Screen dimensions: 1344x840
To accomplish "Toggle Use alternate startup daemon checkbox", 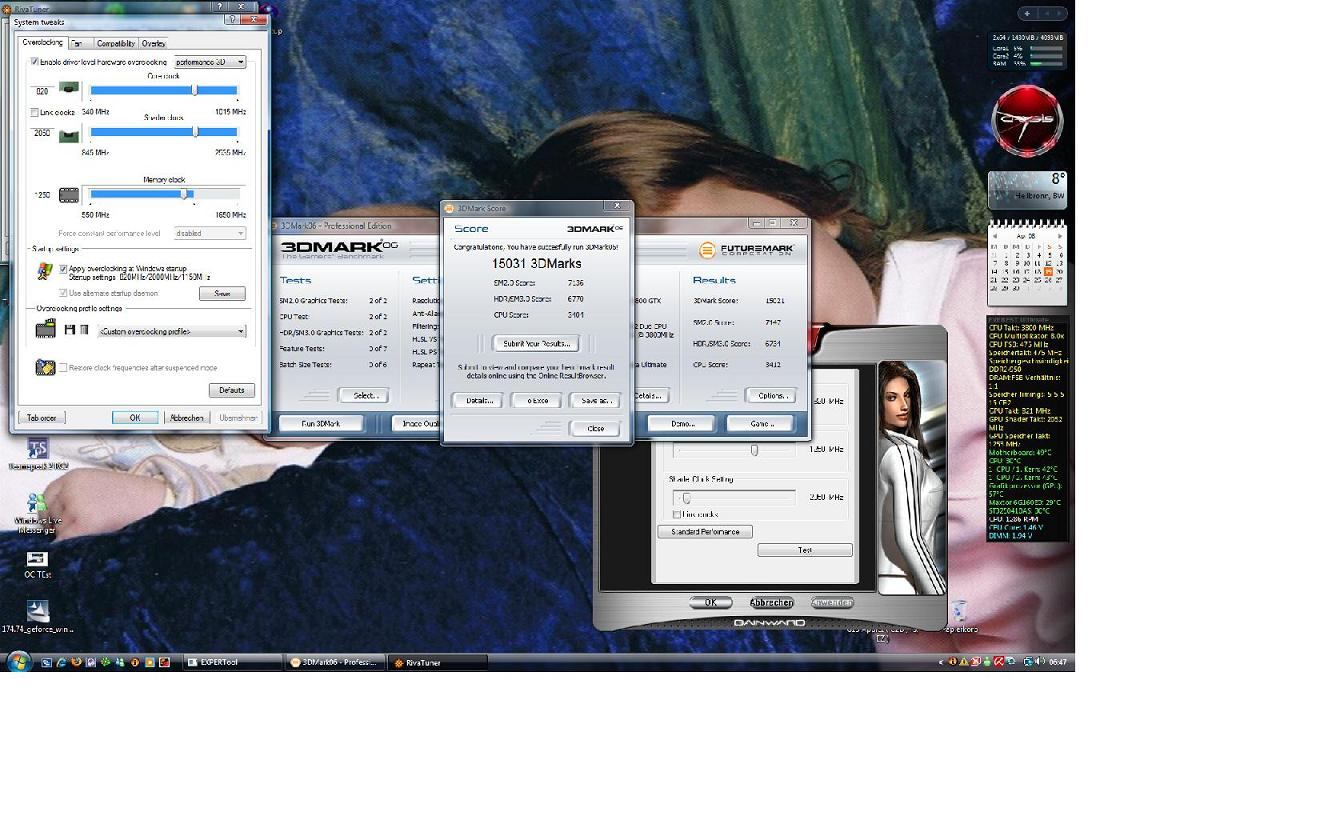I will (63, 293).
